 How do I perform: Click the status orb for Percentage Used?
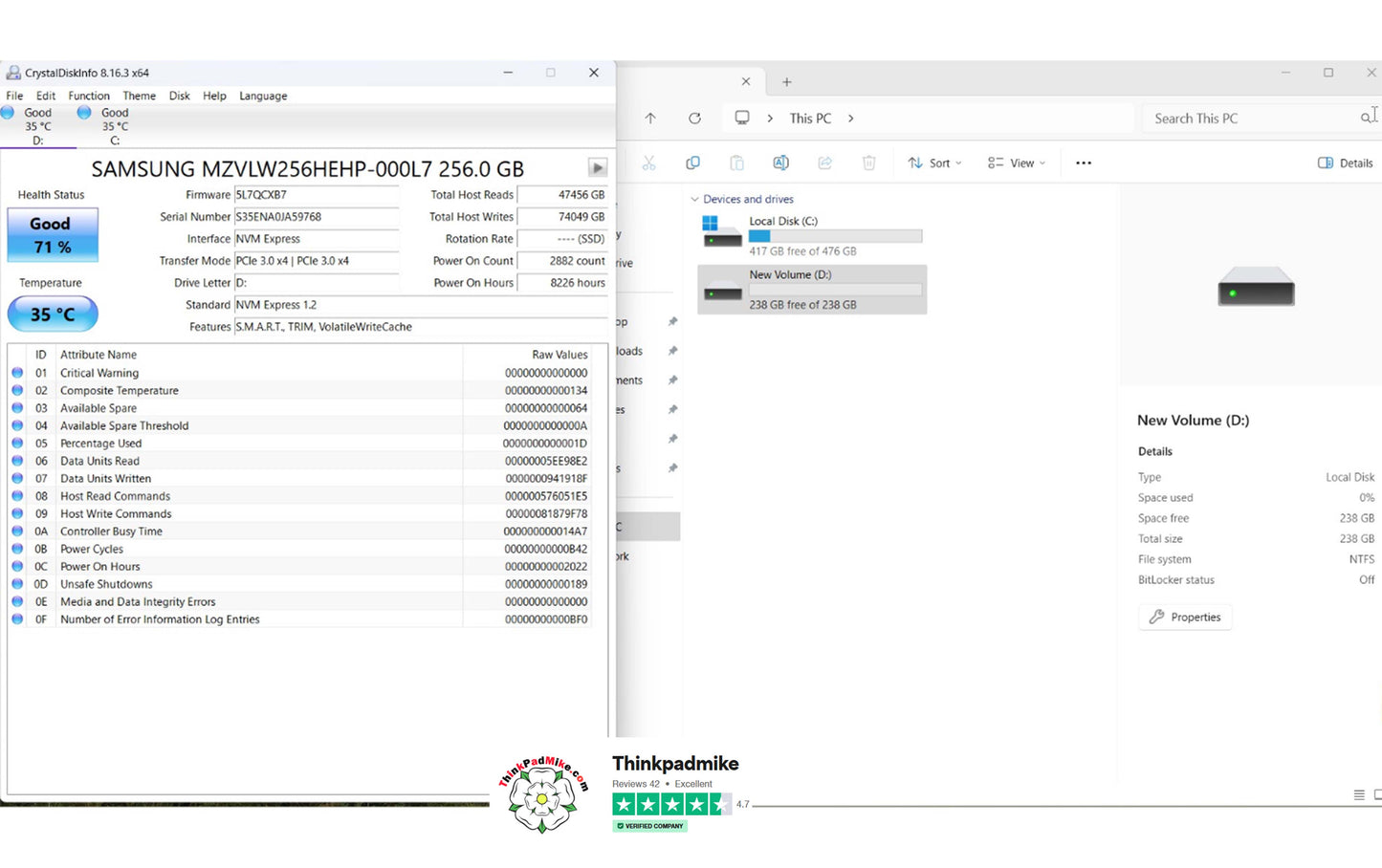17,444
